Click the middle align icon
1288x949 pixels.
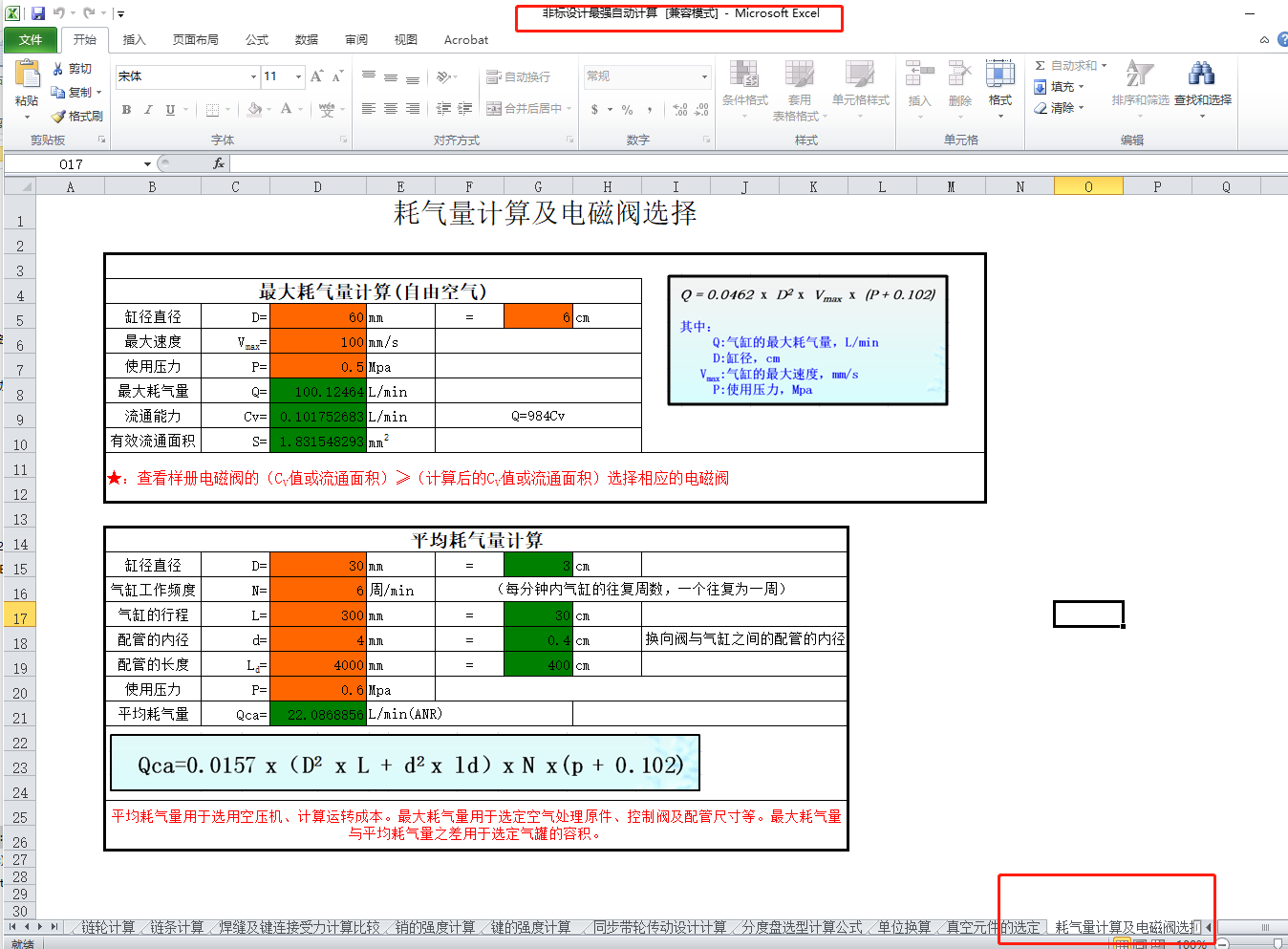click(x=391, y=76)
